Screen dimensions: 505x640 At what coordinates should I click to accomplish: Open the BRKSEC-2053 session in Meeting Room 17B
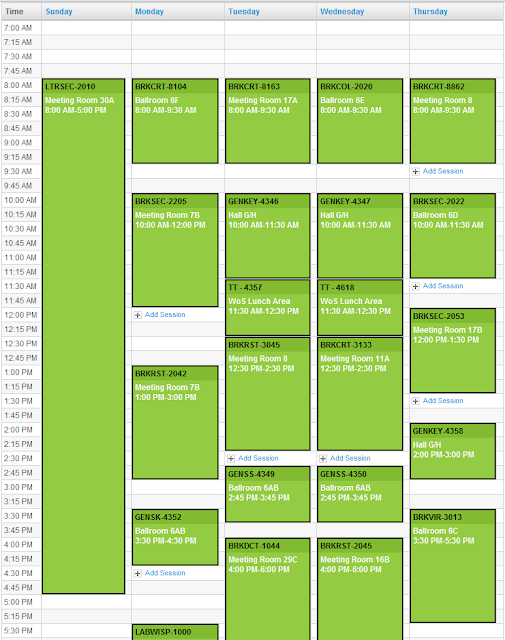pos(453,350)
